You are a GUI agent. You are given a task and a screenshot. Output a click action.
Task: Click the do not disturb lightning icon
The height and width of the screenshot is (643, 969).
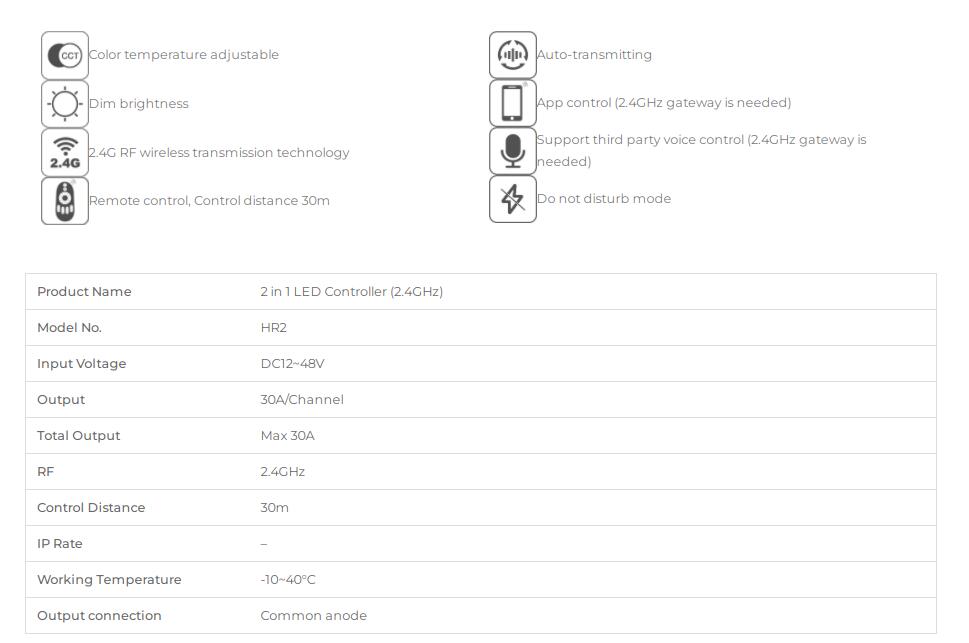click(x=513, y=199)
